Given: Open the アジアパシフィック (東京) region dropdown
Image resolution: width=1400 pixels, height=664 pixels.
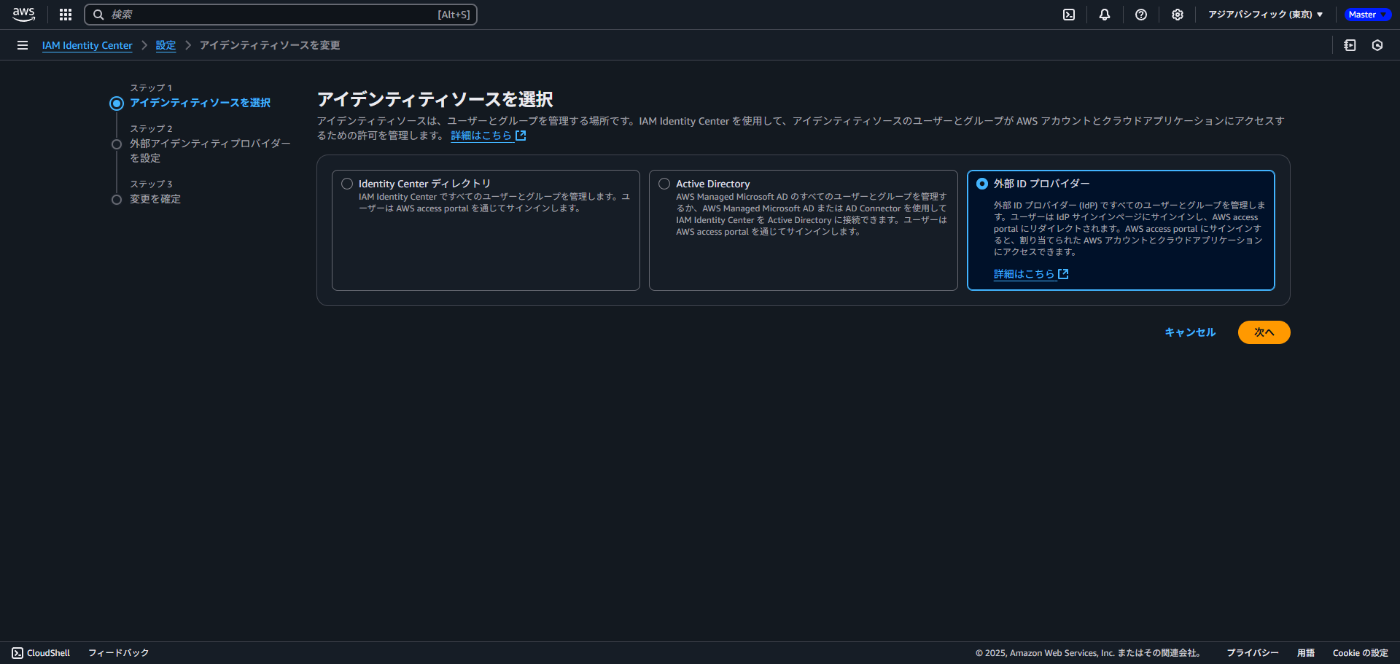Looking at the screenshot, I should click(x=1265, y=15).
